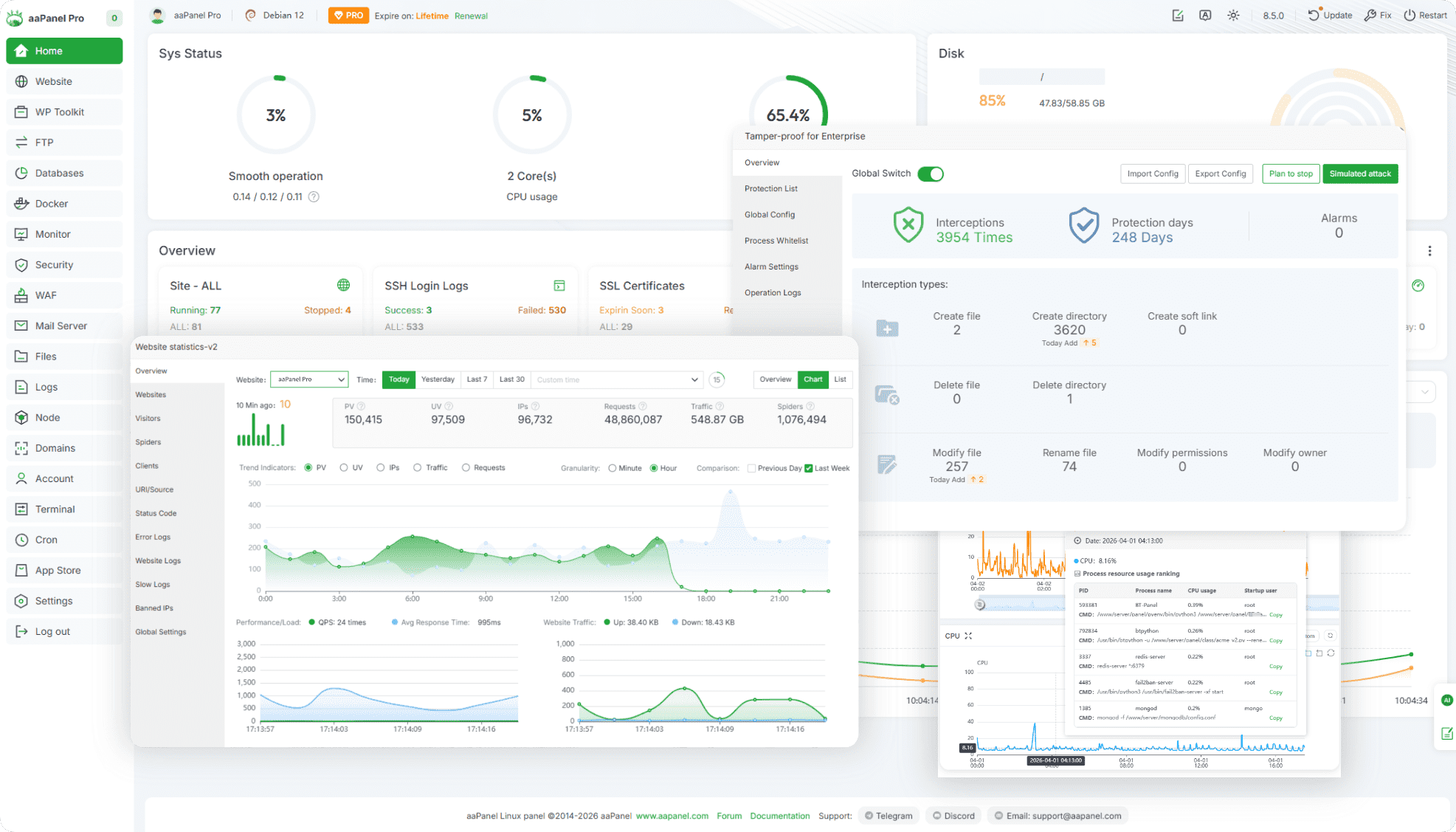This screenshot has width=1456, height=832.
Task: Toggle theme with the sun icon
Action: (x=1233, y=16)
